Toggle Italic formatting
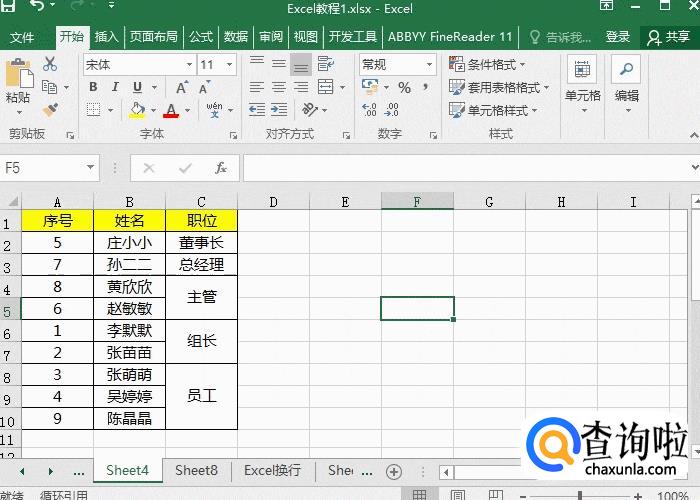This screenshot has height=500, width=700. (115, 87)
